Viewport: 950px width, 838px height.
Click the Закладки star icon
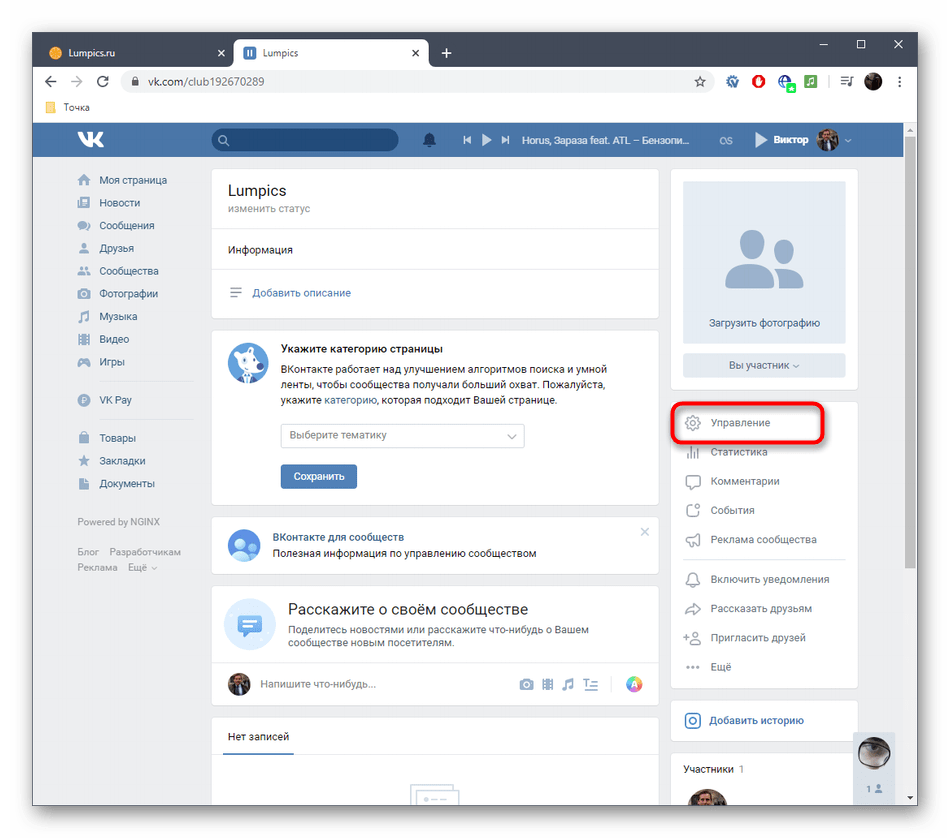coord(84,461)
